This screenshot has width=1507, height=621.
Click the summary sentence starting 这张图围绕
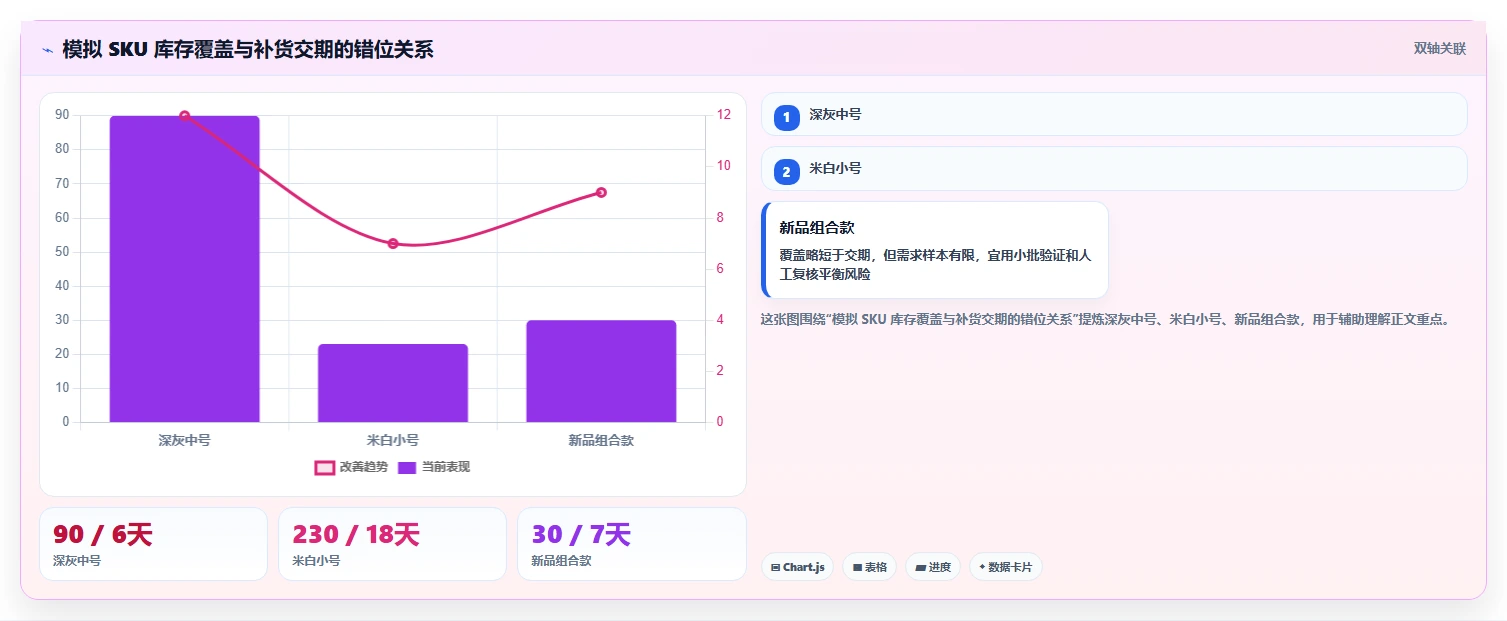click(x=1105, y=320)
